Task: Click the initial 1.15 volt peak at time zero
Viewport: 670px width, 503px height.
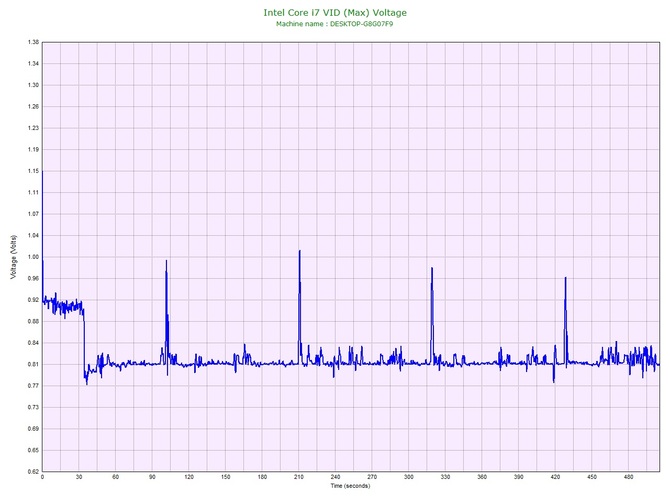Action: [x=43, y=171]
